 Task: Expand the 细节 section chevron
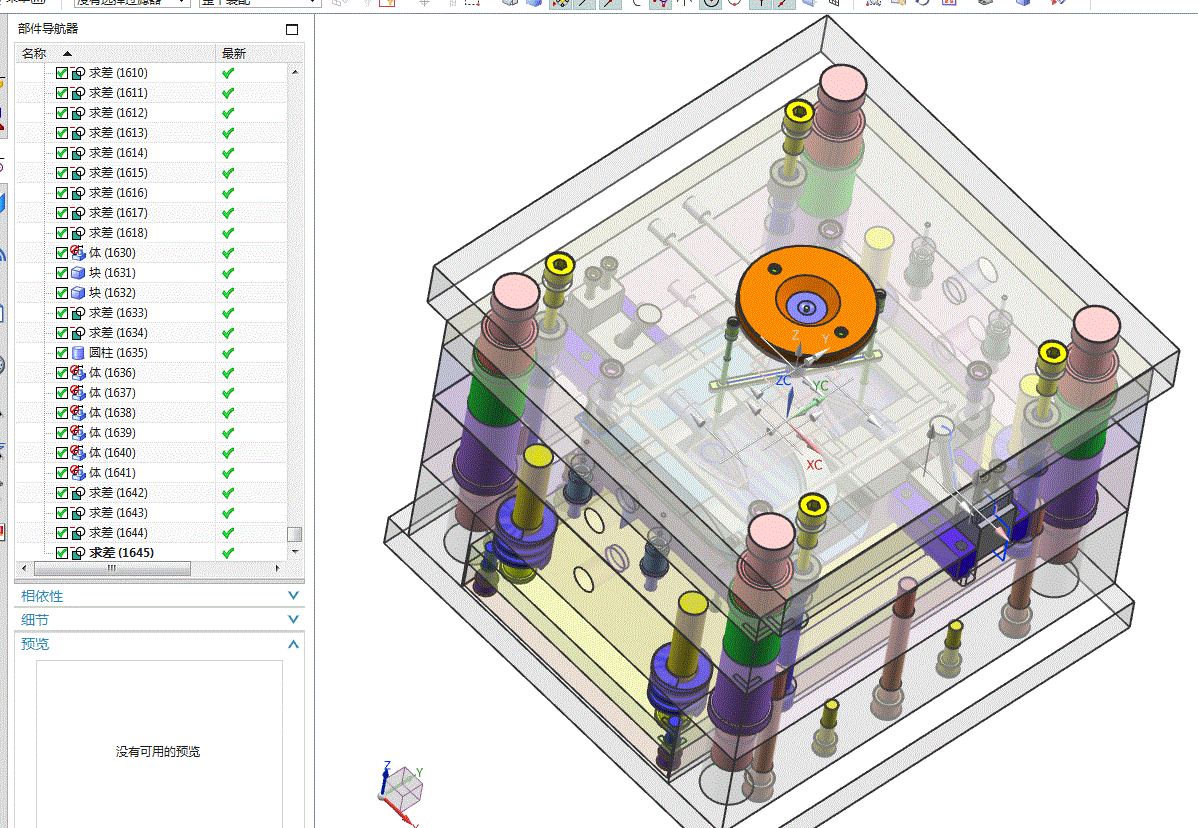293,619
